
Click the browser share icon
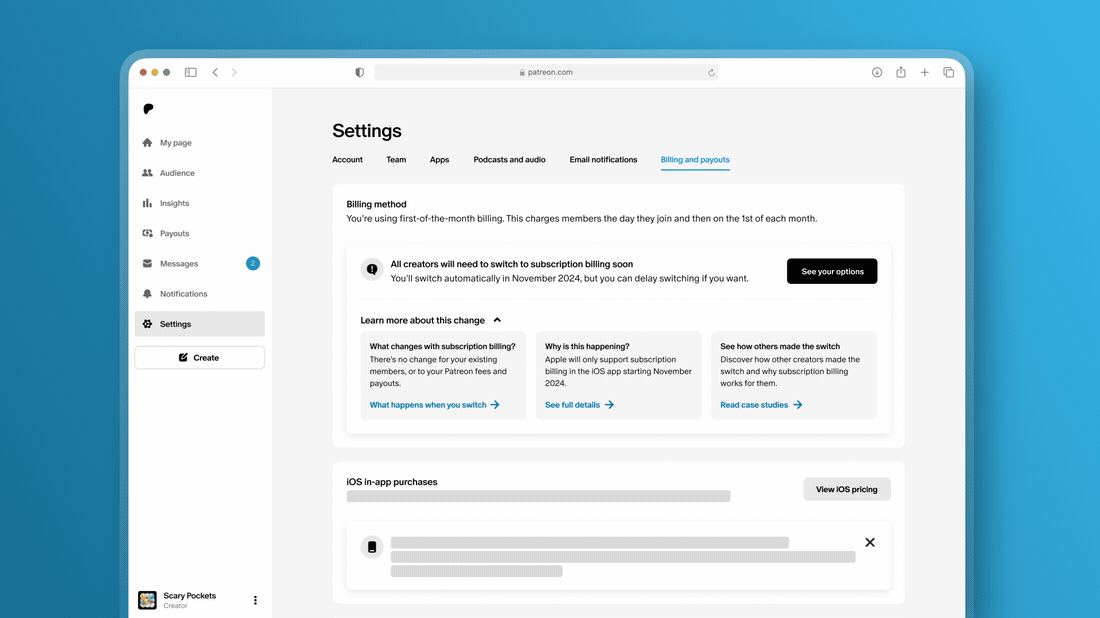(901, 72)
